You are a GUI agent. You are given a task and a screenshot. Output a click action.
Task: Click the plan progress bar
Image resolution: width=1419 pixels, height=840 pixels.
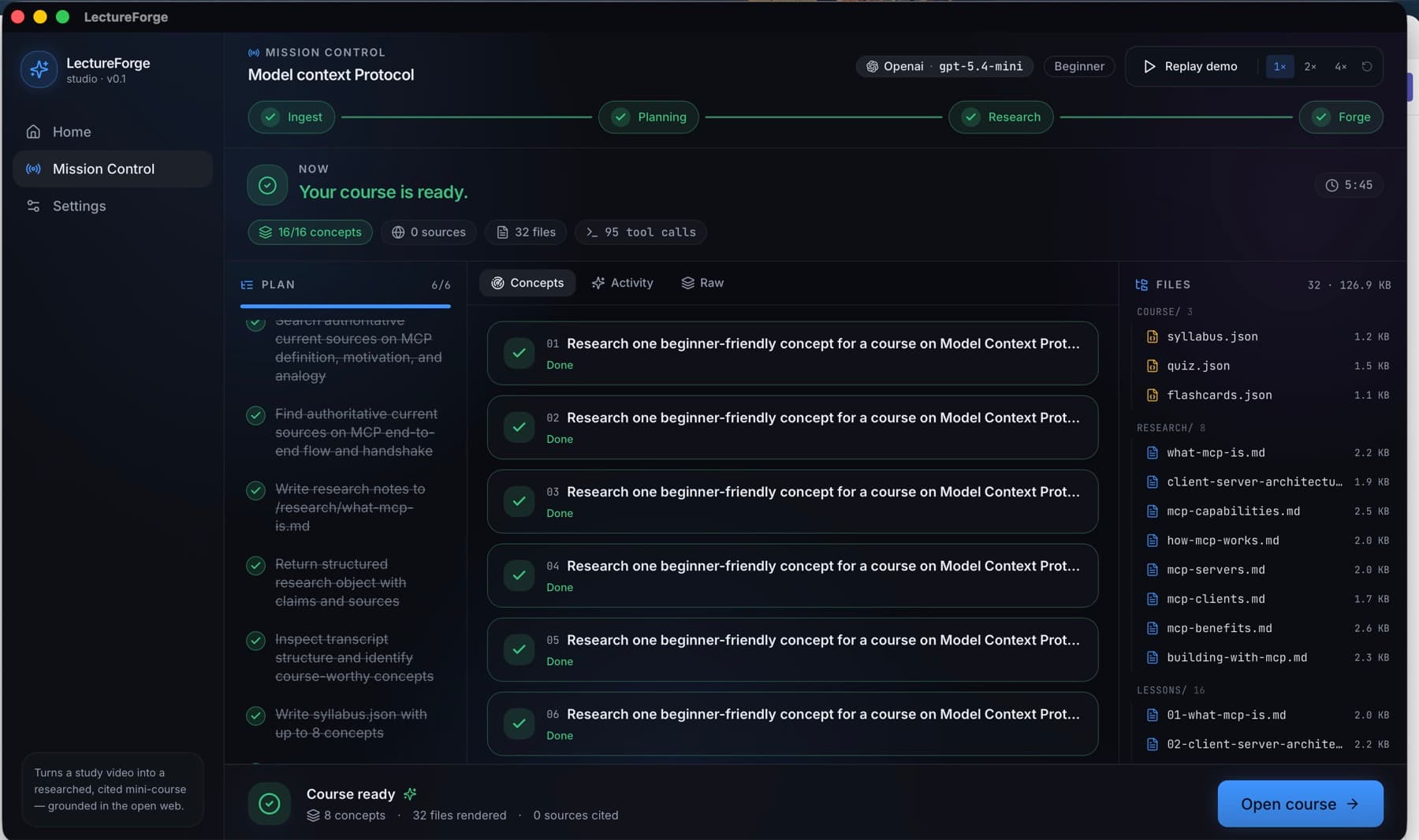(x=345, y=306)
